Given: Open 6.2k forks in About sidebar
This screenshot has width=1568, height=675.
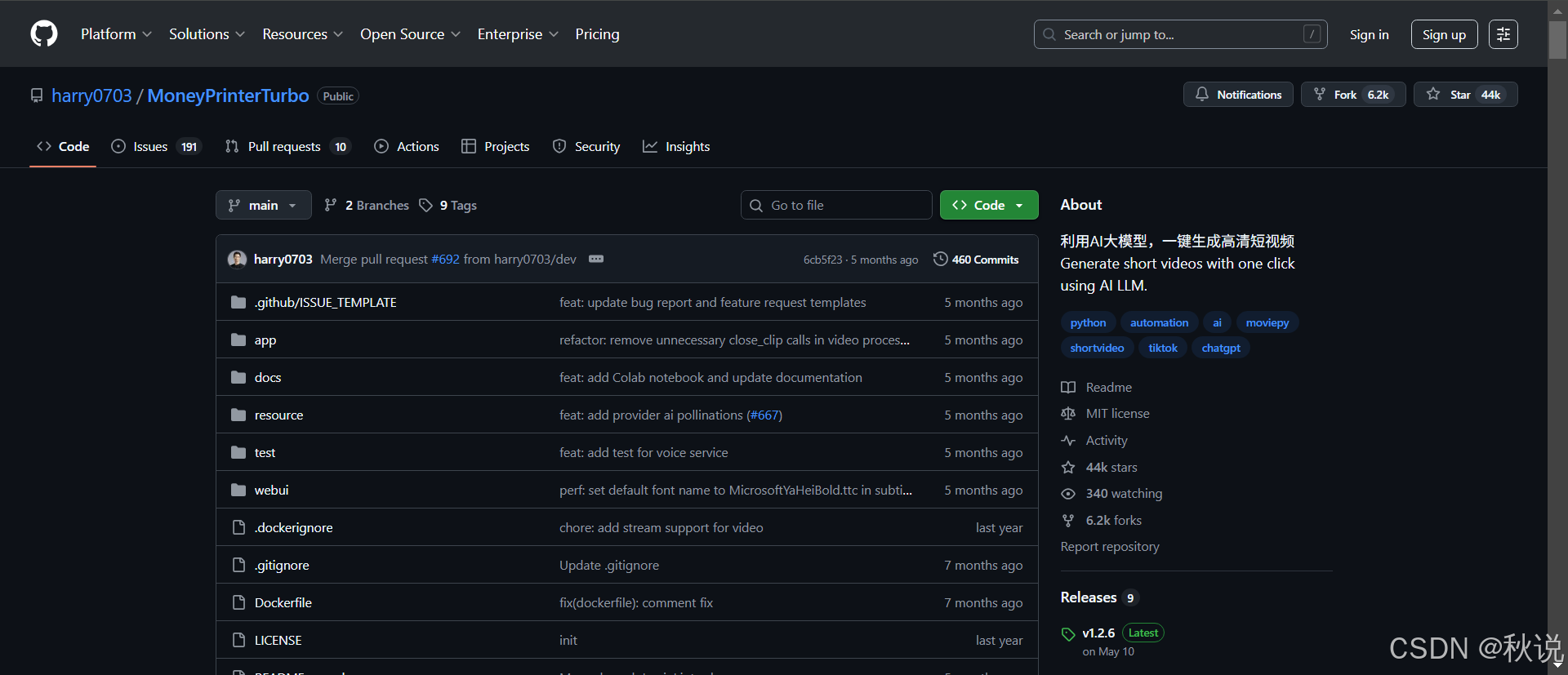Looking at the screenshot, I should (1102, 520).
